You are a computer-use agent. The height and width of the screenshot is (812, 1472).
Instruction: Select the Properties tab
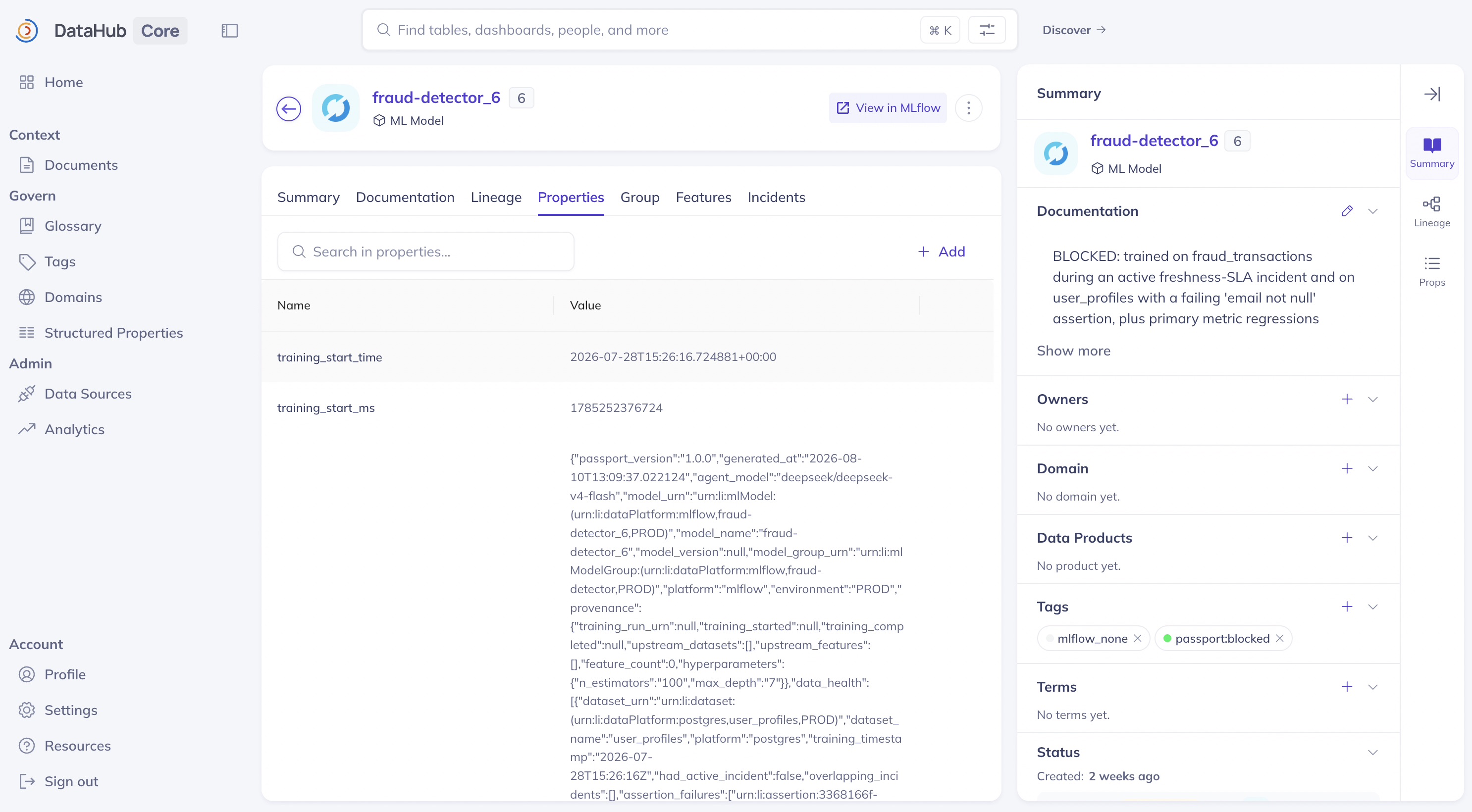[x=571, y=197]
